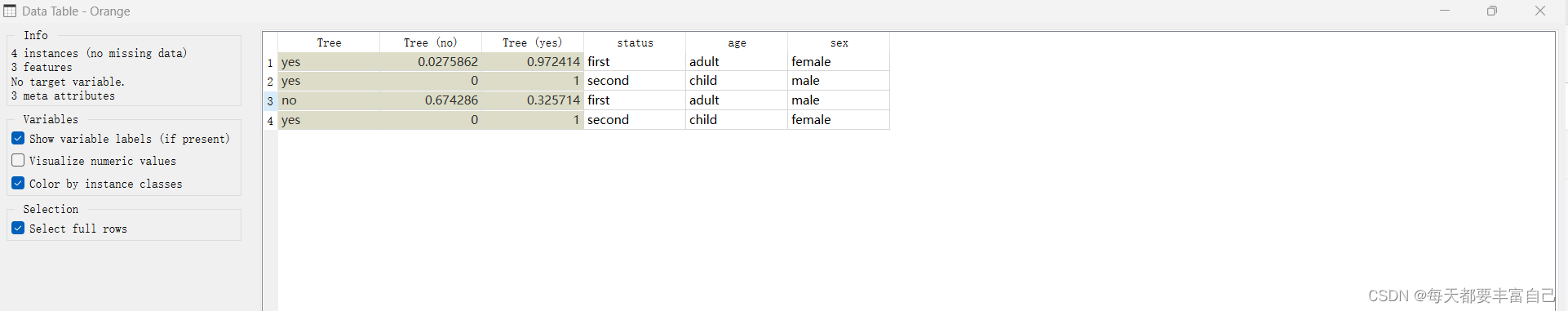The image size is (1568, 311).
Task: Click the status column header
Action: (x=635, y=42)
